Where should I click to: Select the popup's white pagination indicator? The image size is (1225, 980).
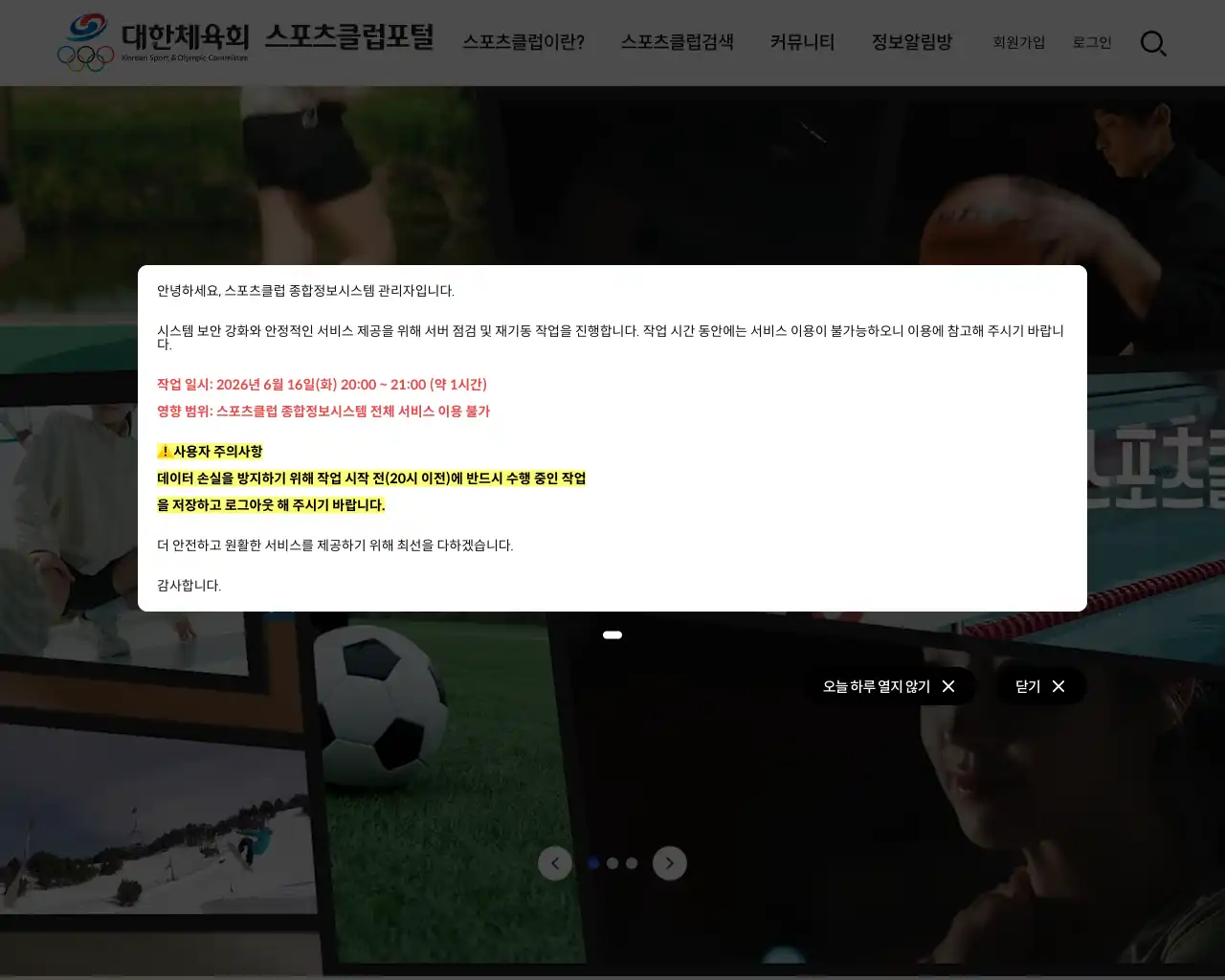612,635
